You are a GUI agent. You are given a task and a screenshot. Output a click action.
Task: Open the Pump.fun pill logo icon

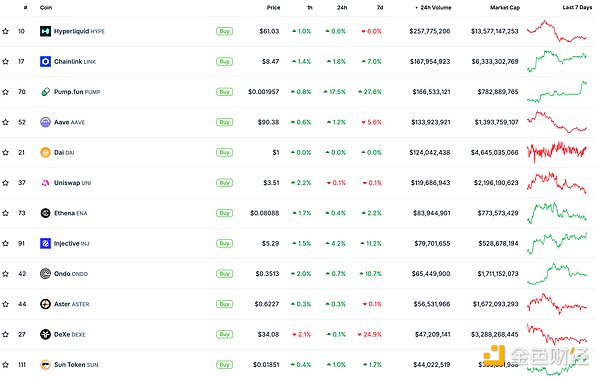point(45,92)
